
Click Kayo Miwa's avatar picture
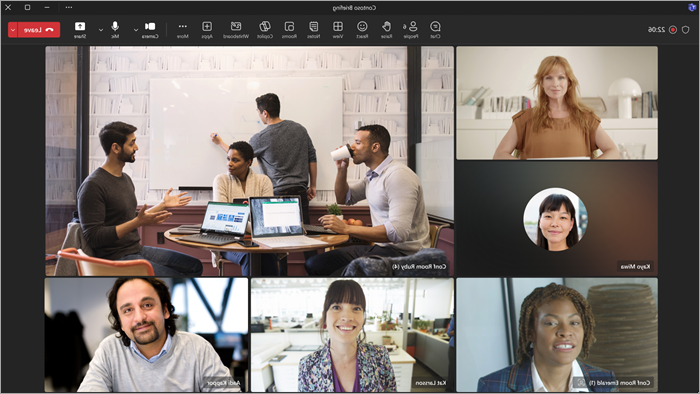555,220
